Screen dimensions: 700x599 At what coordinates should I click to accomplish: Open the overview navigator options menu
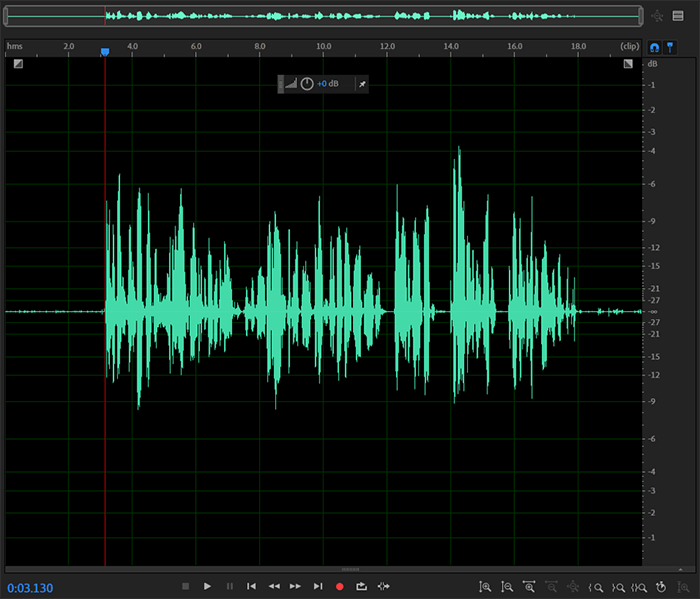pos(677,16)
